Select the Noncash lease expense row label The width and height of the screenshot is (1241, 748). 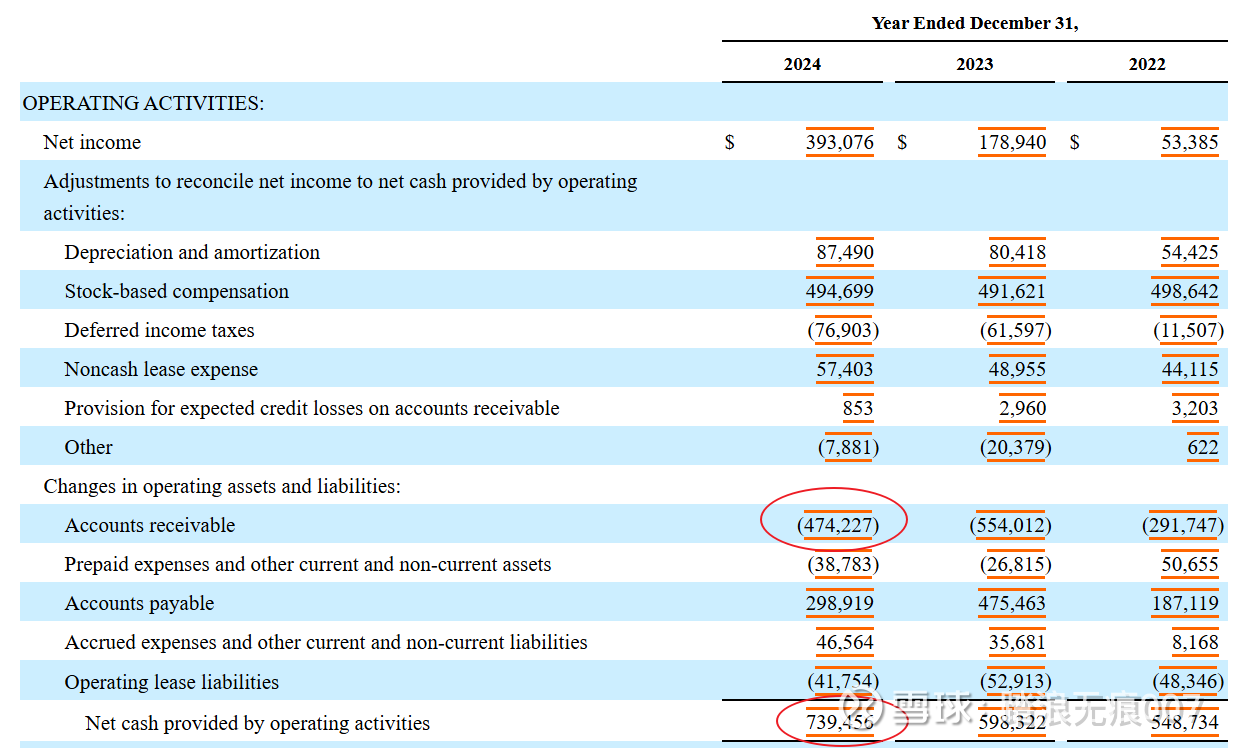pyautogui.click(x=161, y=369)
